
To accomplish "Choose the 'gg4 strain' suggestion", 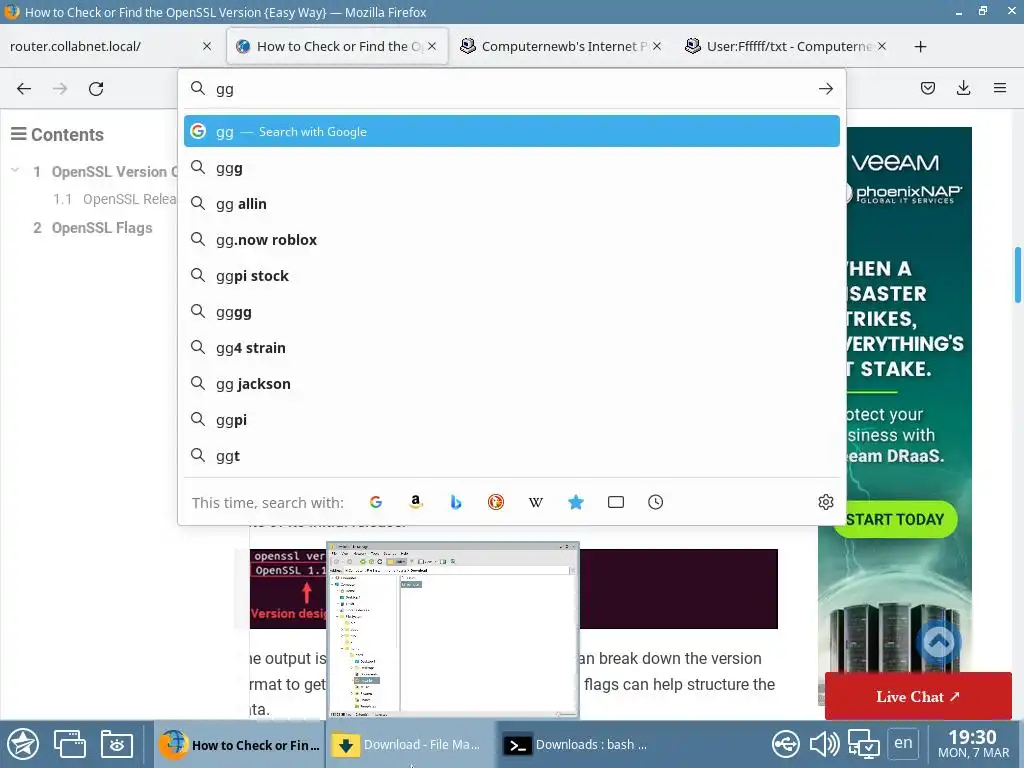I will coord(512,348).
